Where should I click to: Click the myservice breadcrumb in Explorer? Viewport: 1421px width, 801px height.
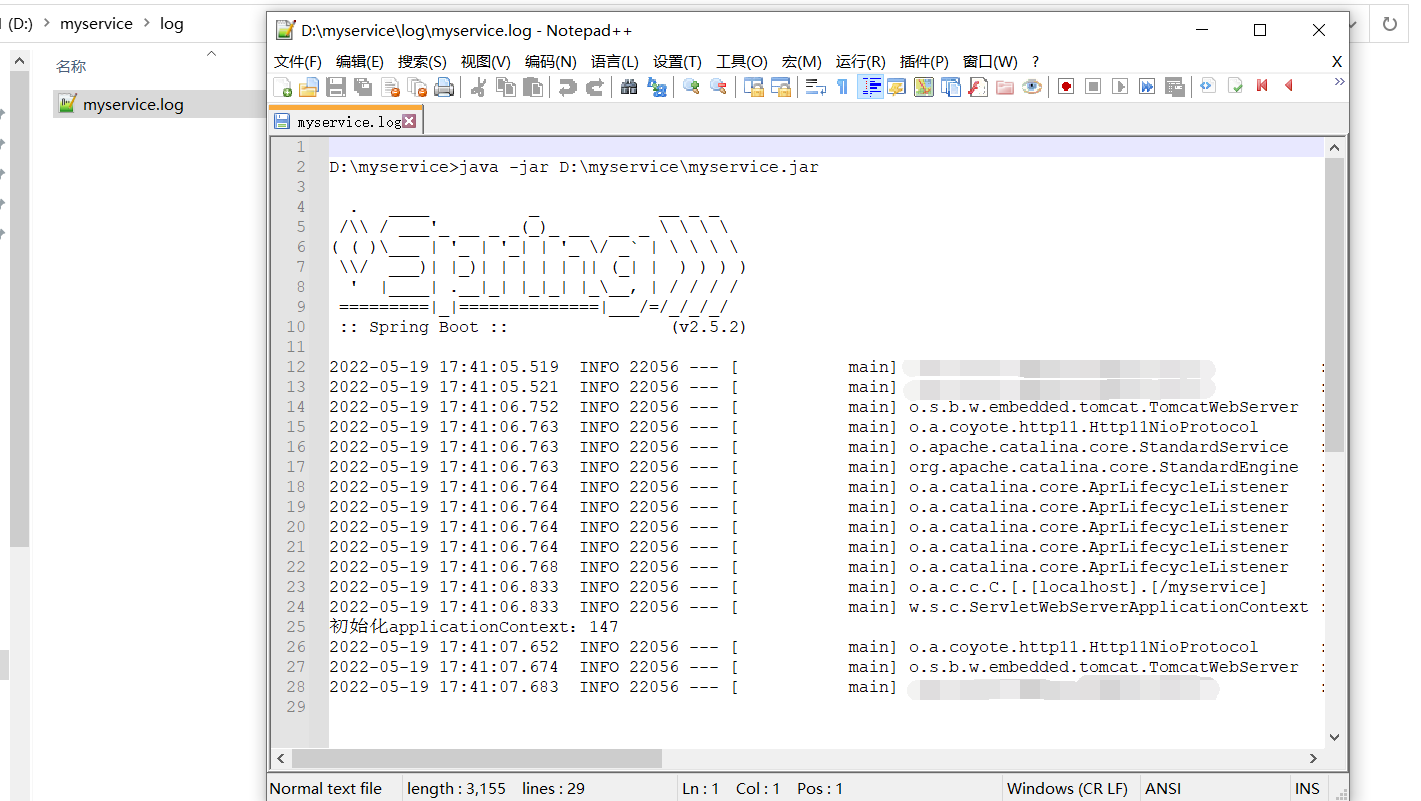pyautogui.click(x=96, y=23)
